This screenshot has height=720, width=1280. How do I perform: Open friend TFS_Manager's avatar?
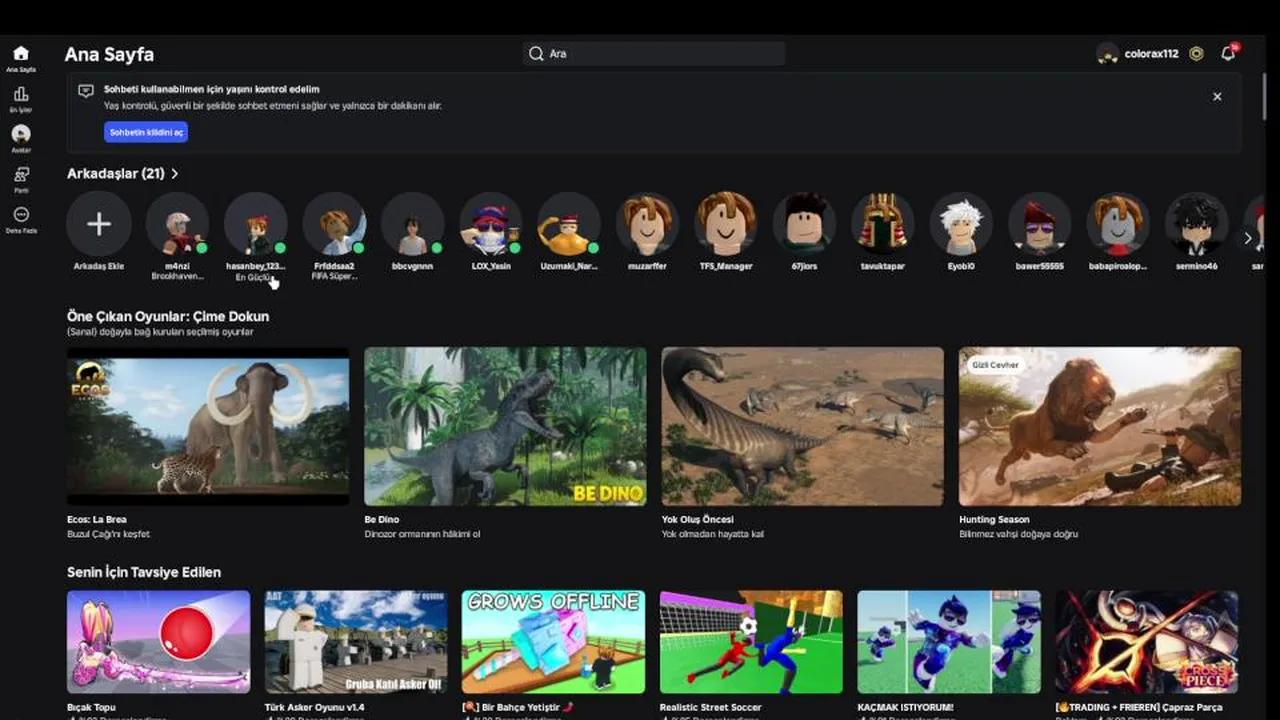(x=726, y=224)
